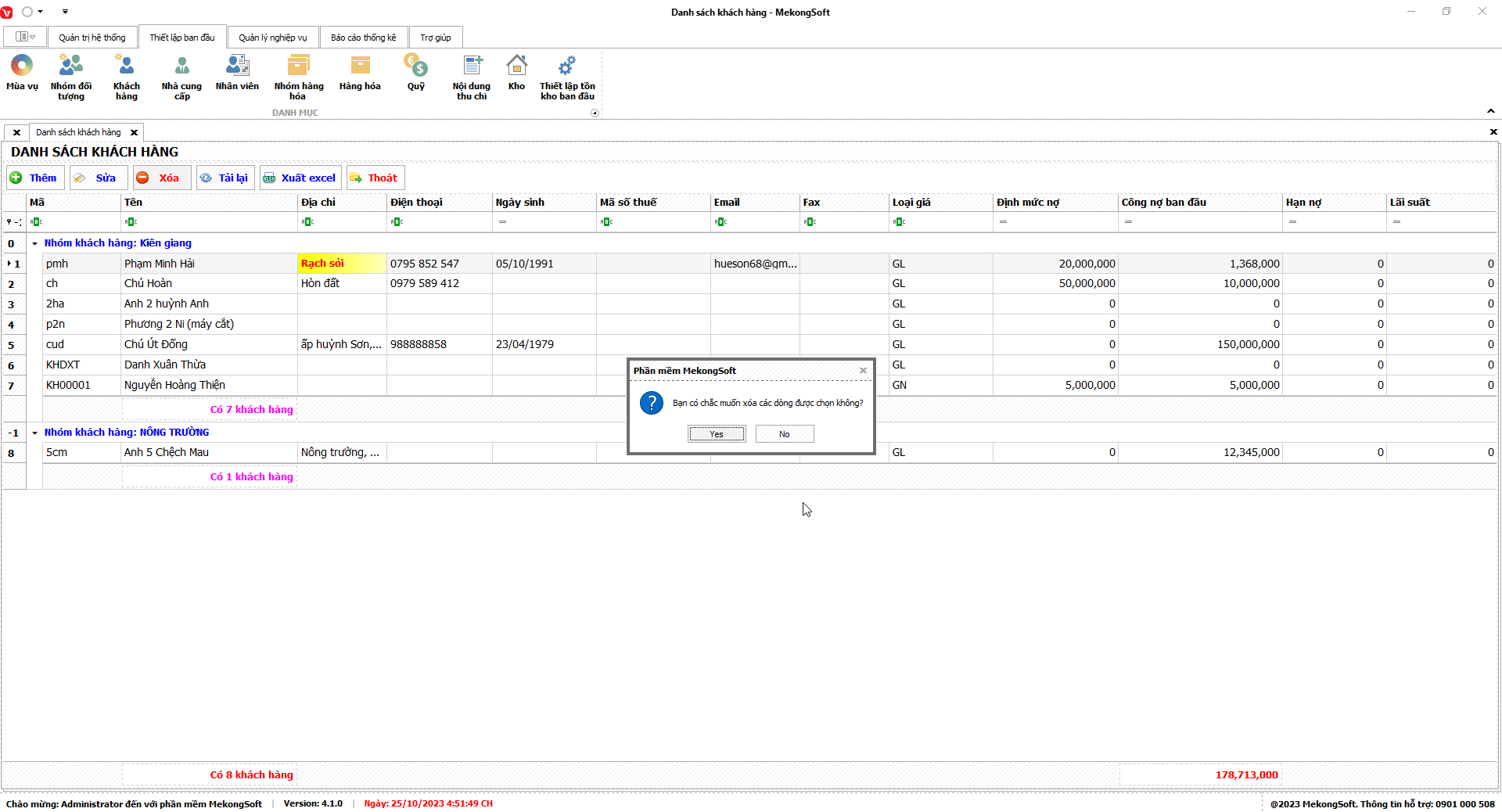This screenshot has height=812, width=1502.
Task: Click the Nhóm đối tượng icon
Action: [x=70, y=66]
